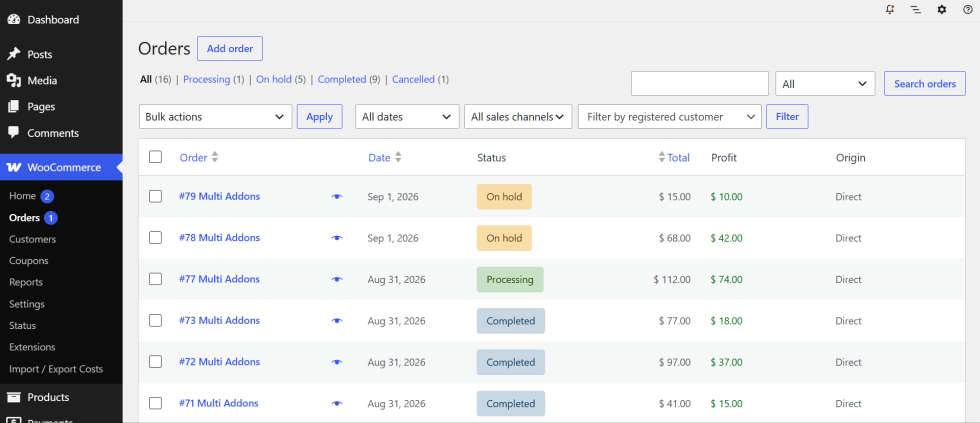
Task: Select checkbox for order #71
Action: pos(156,403)
